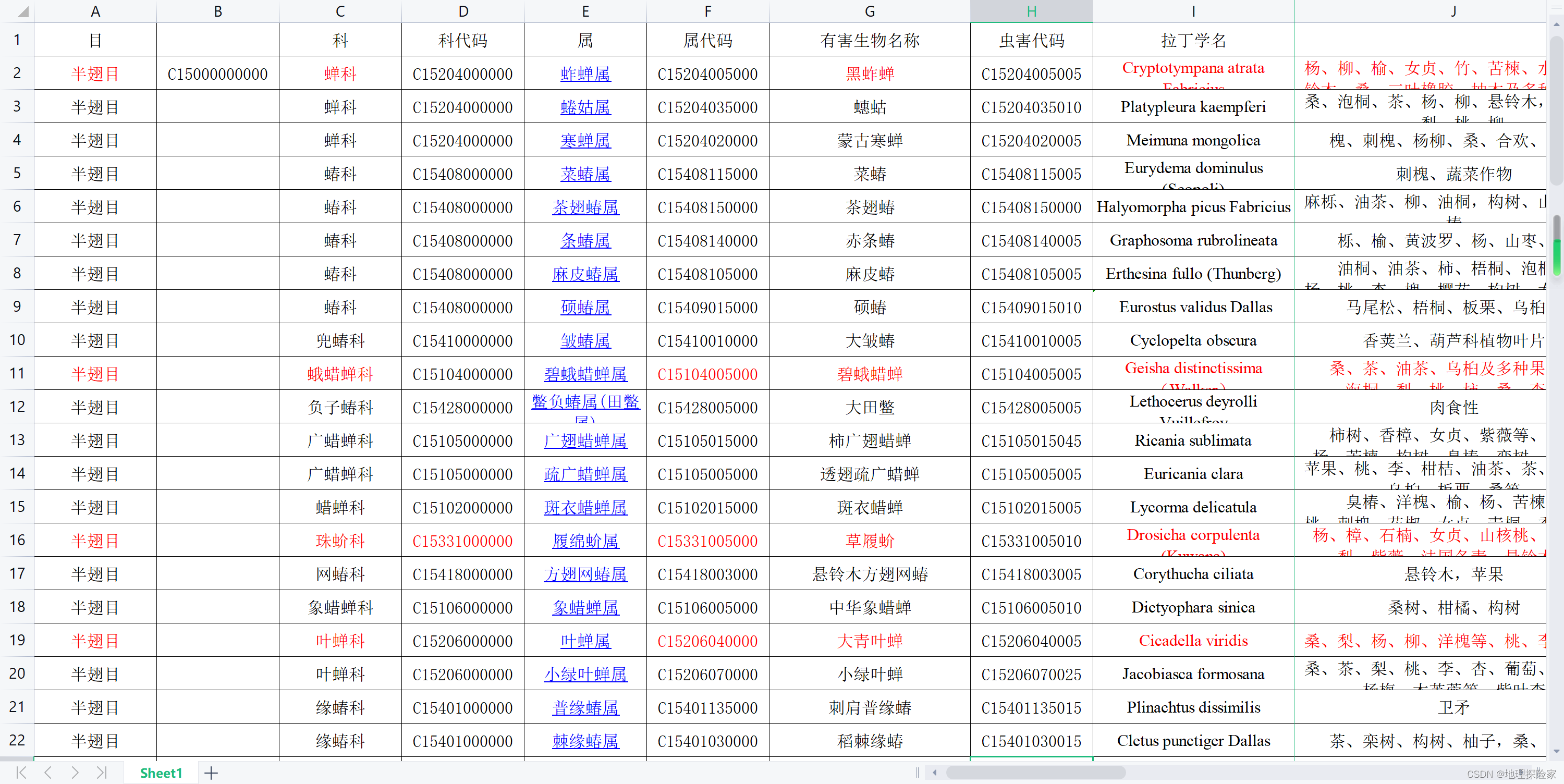Select cell with C15408115005
The height and width of the screenshot is (784, 1564).
click(1032, 174)
